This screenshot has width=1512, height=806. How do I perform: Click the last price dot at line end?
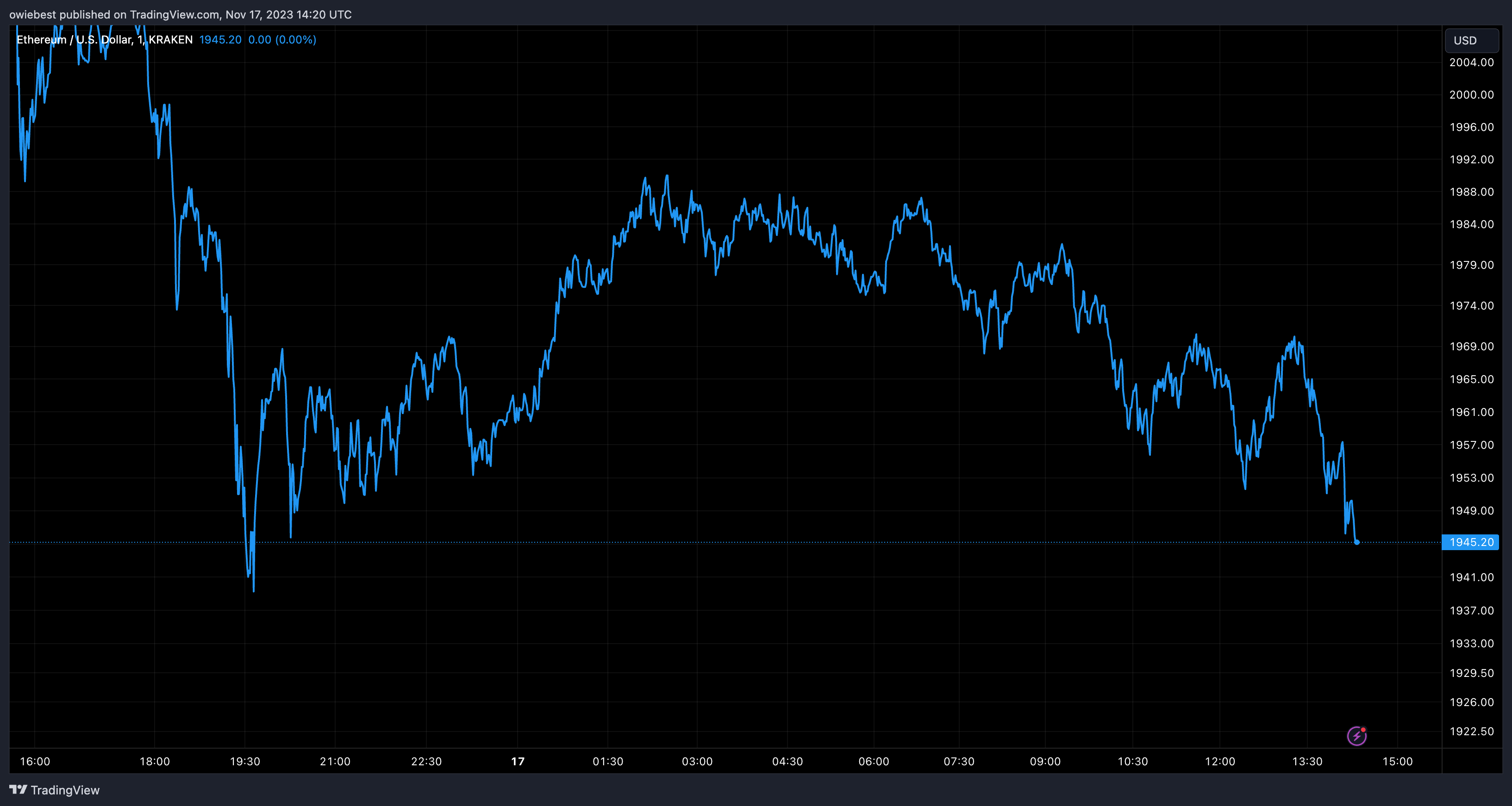coord(1356,542)
